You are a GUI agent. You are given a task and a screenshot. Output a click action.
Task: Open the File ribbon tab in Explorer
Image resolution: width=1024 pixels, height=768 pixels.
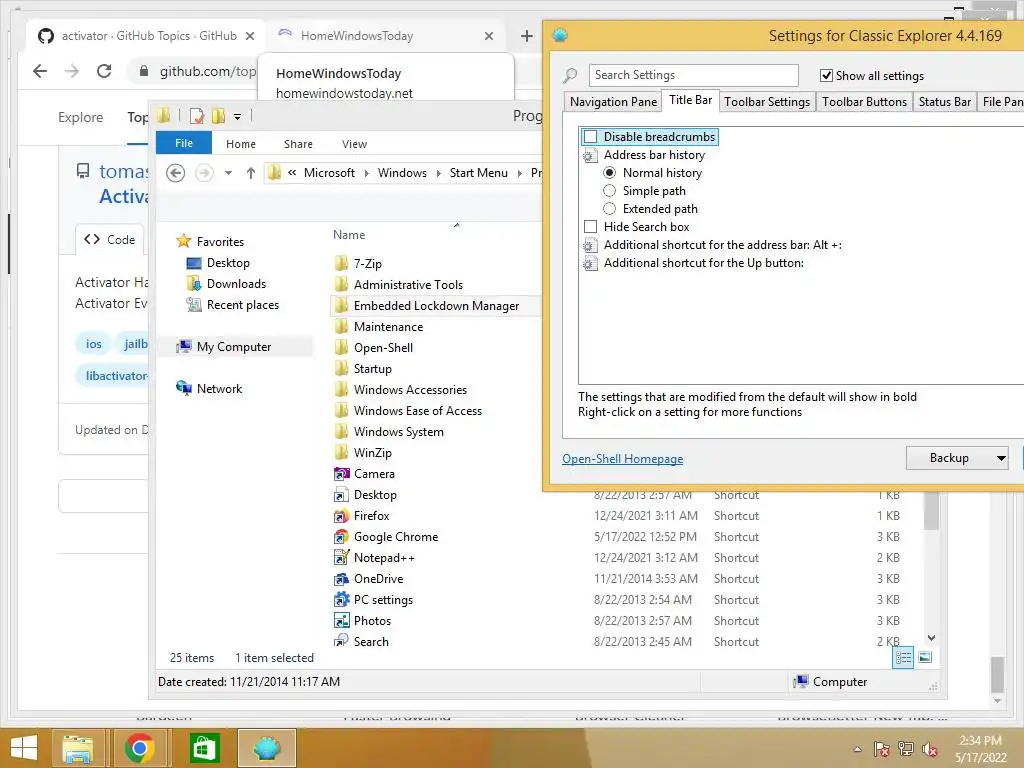184,143
